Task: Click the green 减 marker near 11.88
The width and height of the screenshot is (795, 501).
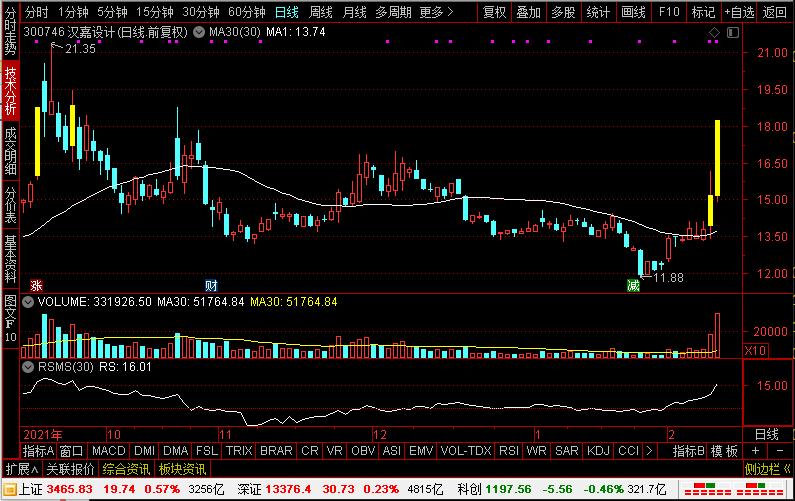Action: (x=633, y=285)
